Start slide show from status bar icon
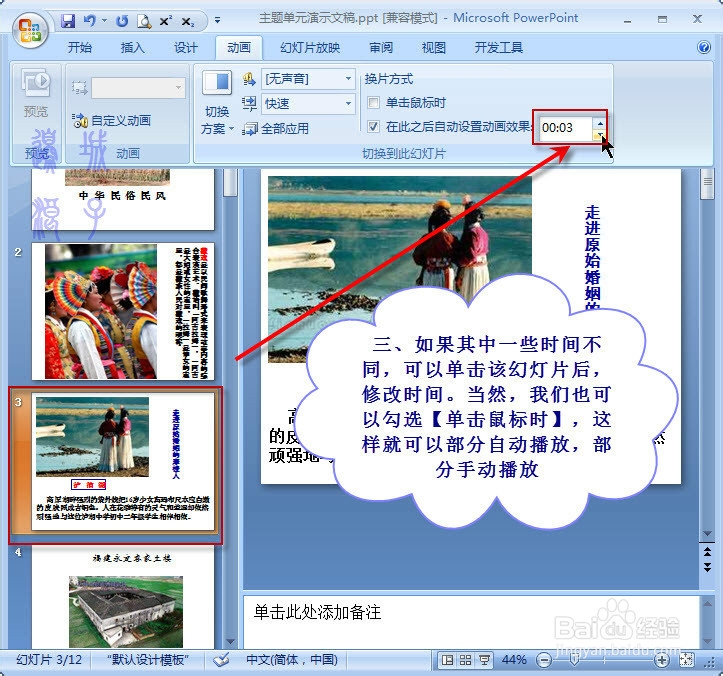The width and height of the screenshot is (723, 676). tap(484, 660)
